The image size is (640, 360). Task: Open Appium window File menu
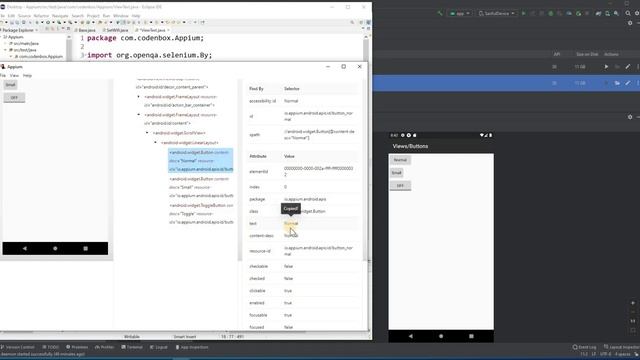click(3, 76)
